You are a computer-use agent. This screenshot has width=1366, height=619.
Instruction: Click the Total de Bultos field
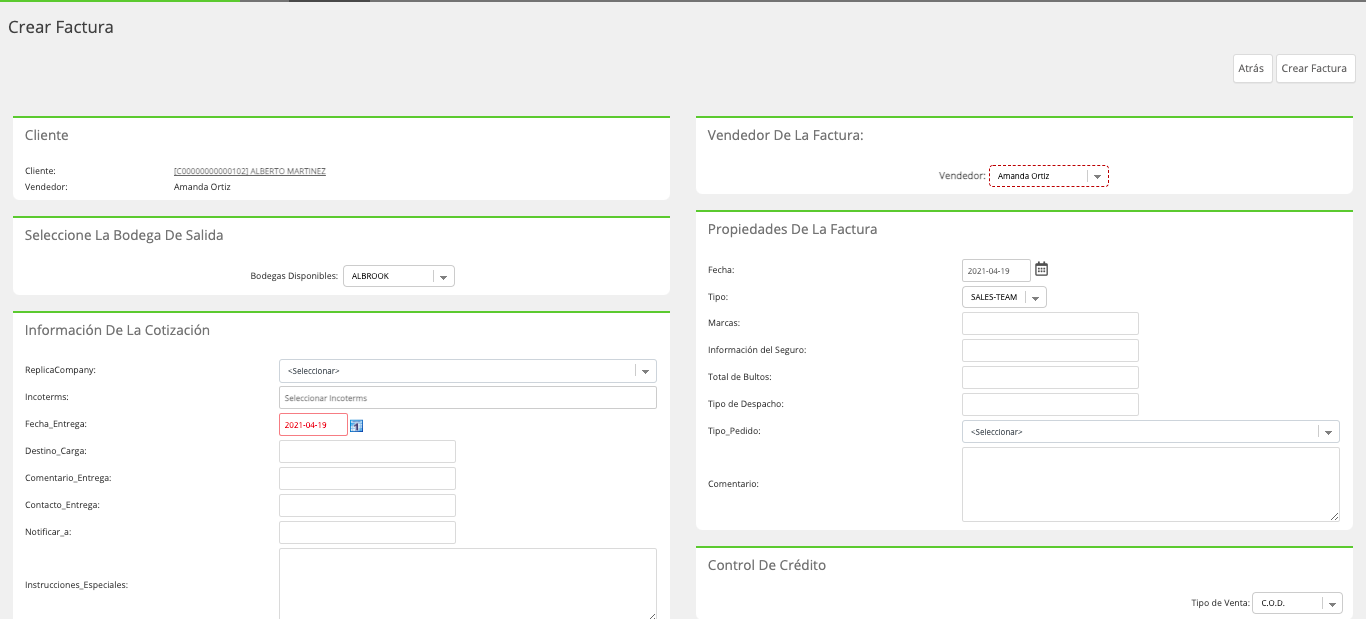point(1050,377)
